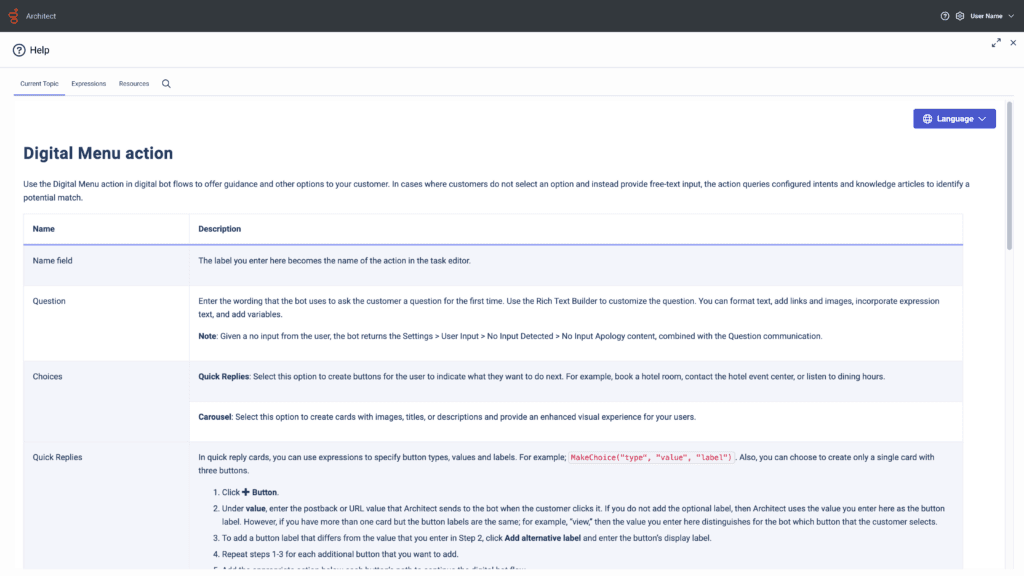Click the globe icon on Language button

927,119
